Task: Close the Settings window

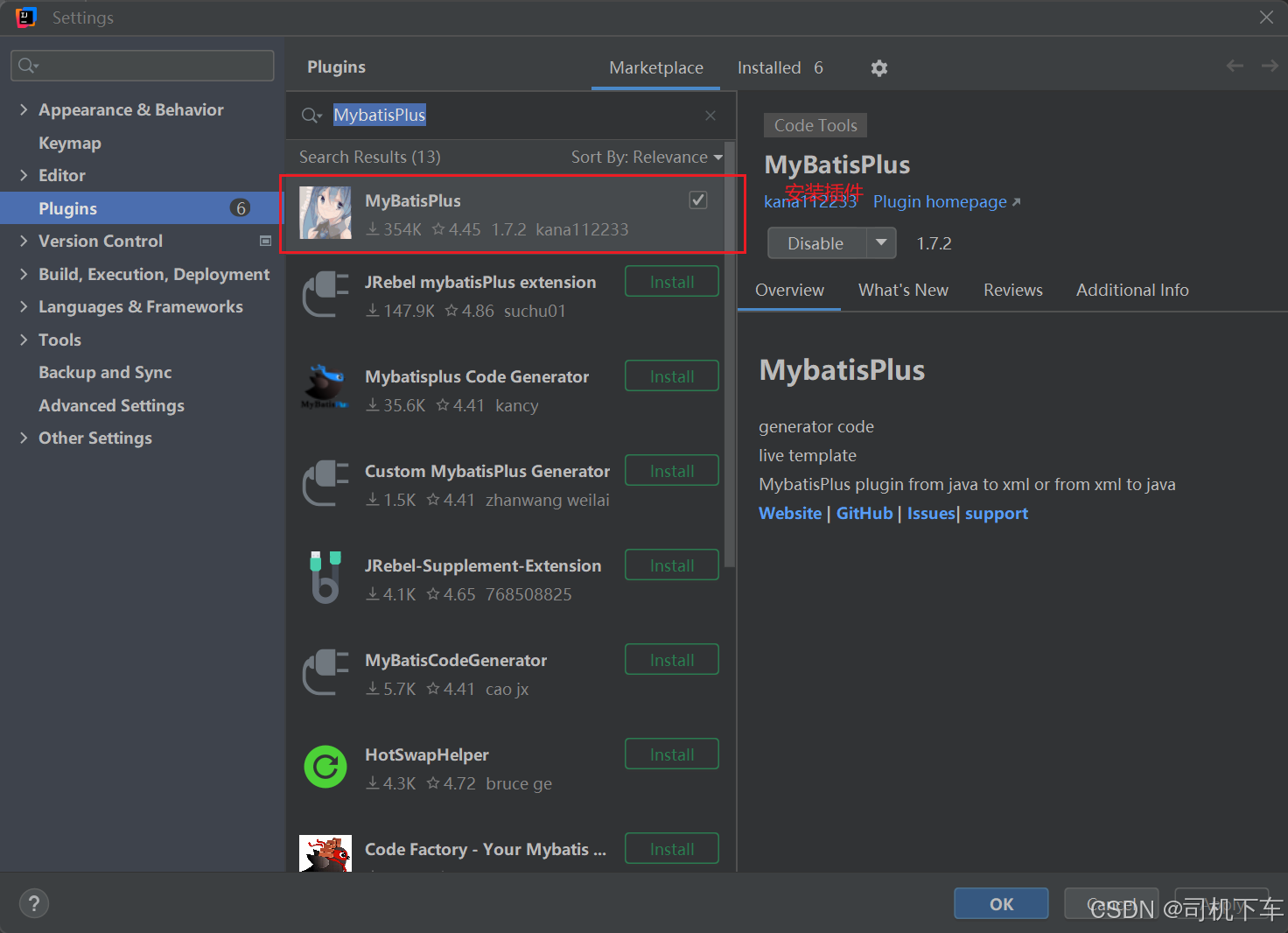Action: 1266,18
